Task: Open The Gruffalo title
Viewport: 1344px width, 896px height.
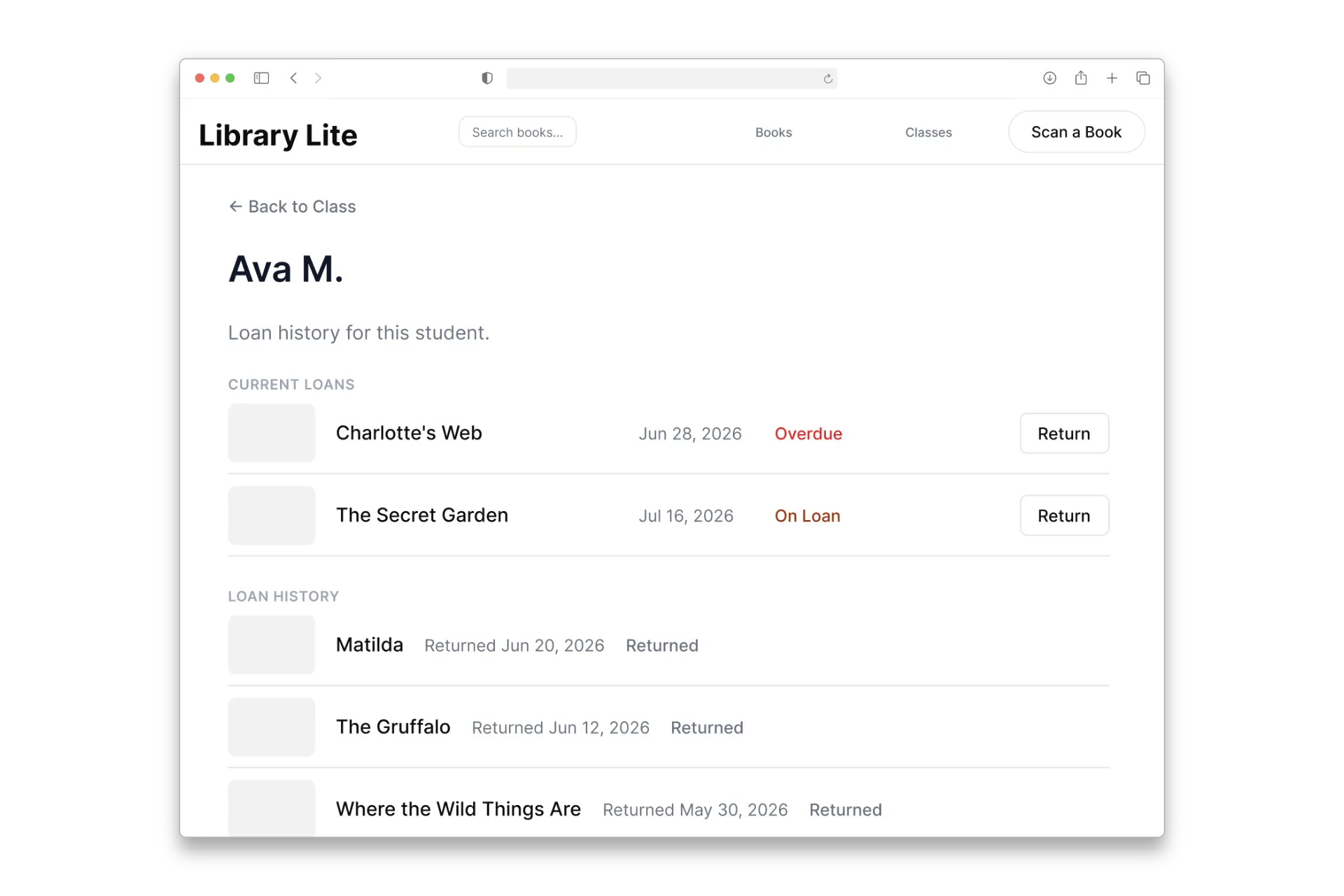Action: click(x=393, y=727)
